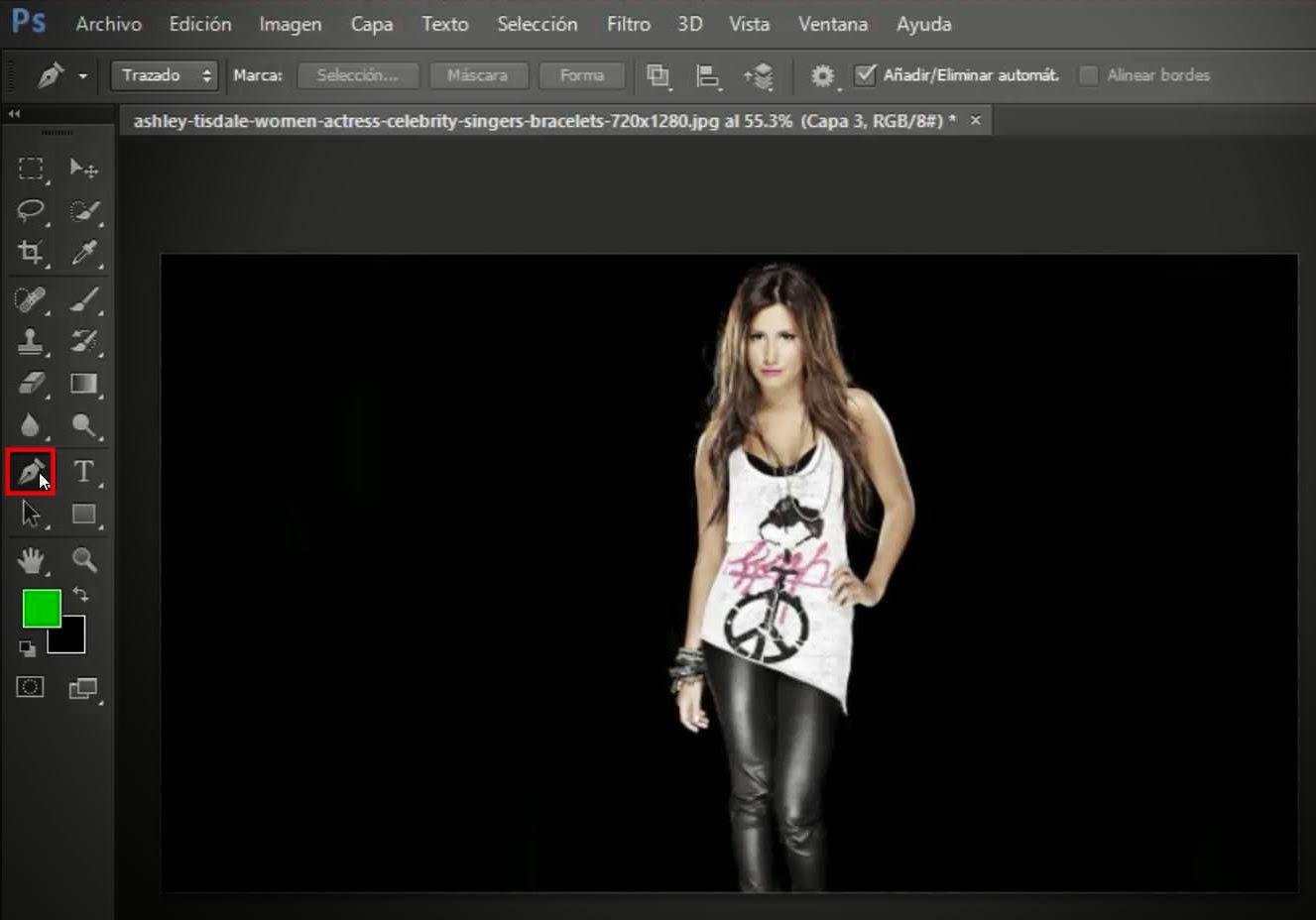The width and height of the screenshot is (1316, 920).
Task: Open the Vista menu
Action: (x=750, y=24)
